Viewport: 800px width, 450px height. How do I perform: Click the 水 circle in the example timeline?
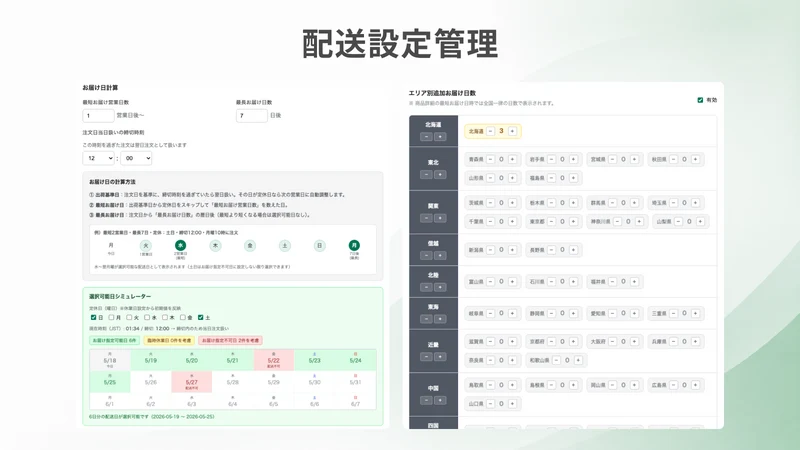coord(180,245)
